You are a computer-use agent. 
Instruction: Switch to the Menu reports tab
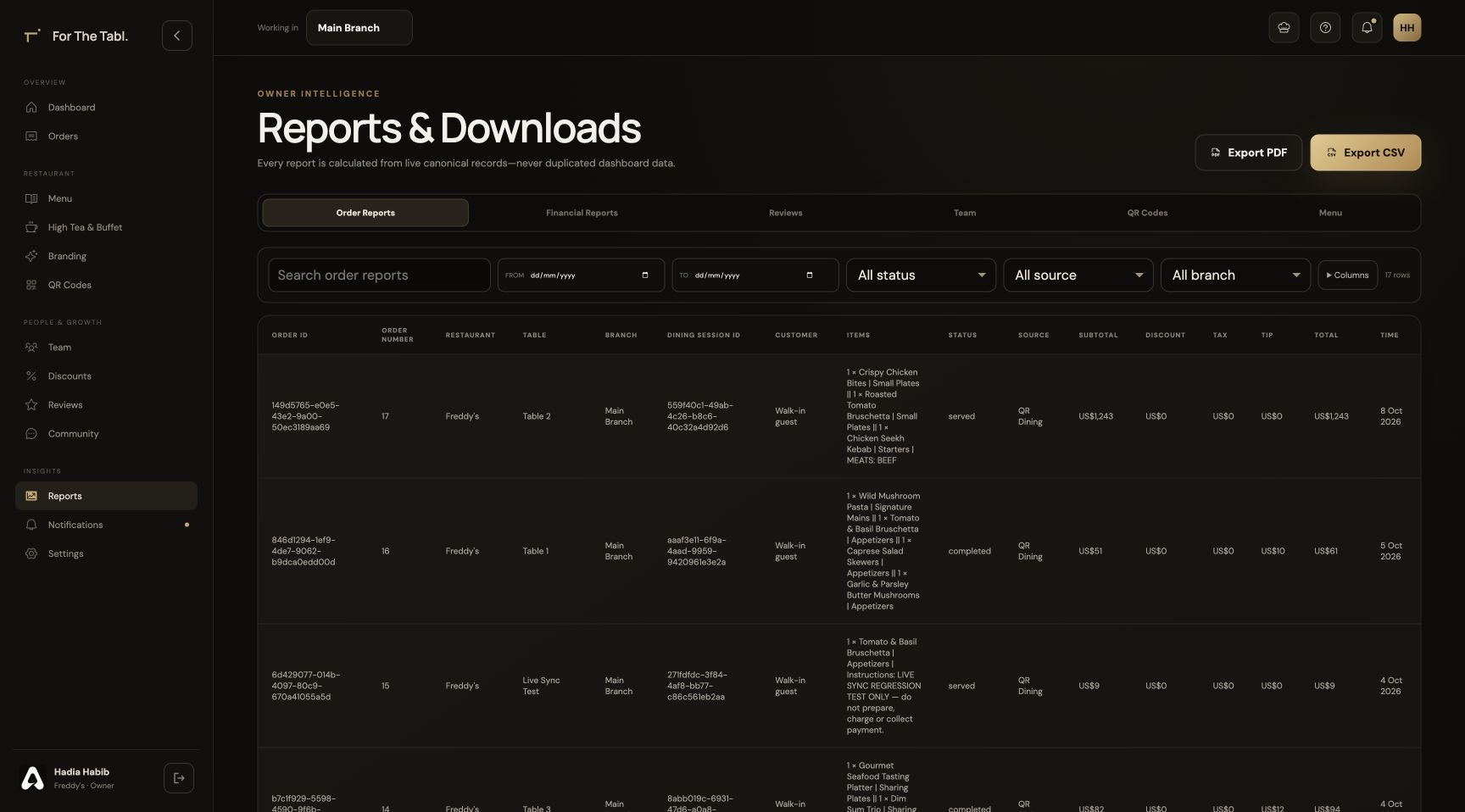point(1330,214)
